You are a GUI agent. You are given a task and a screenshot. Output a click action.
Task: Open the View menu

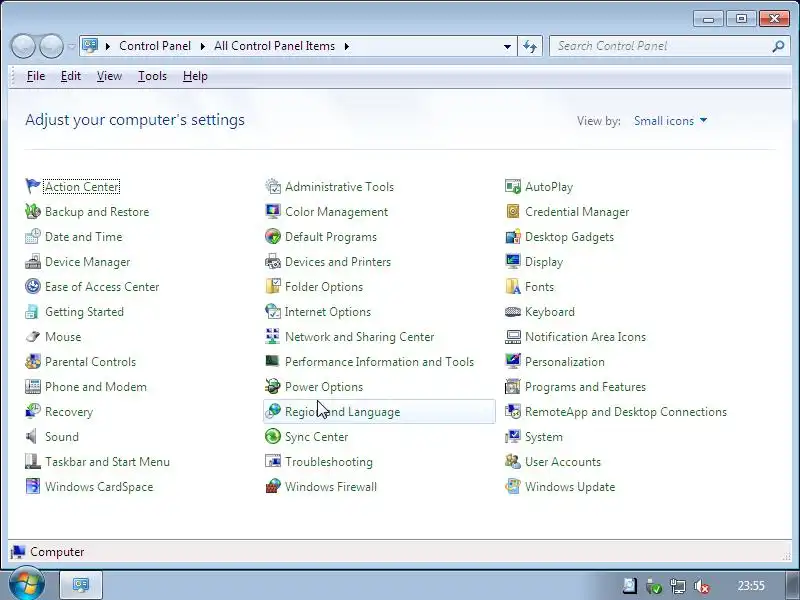109,76
